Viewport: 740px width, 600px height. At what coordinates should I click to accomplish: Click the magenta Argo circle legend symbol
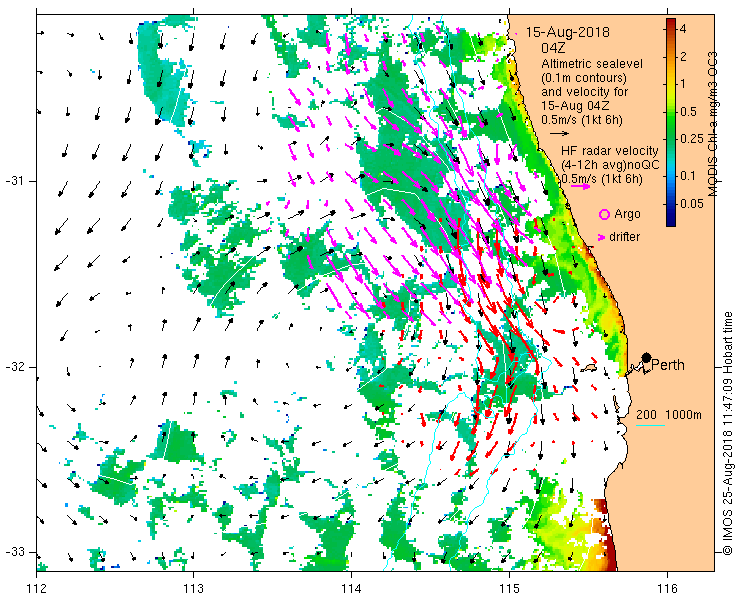[x=604, y=214]
